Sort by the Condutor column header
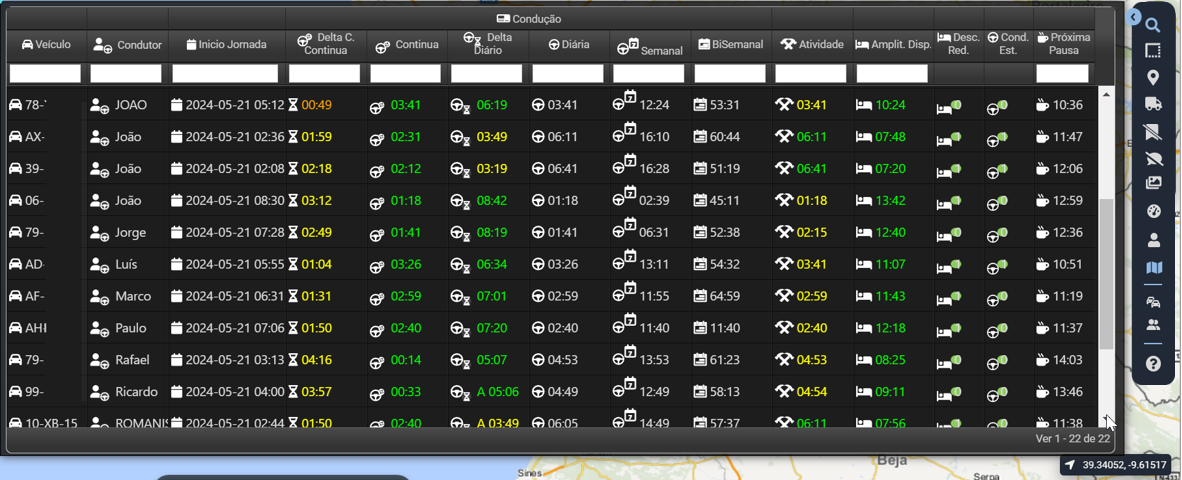This screenshot has height=480, width=1182. coord(127,45)
